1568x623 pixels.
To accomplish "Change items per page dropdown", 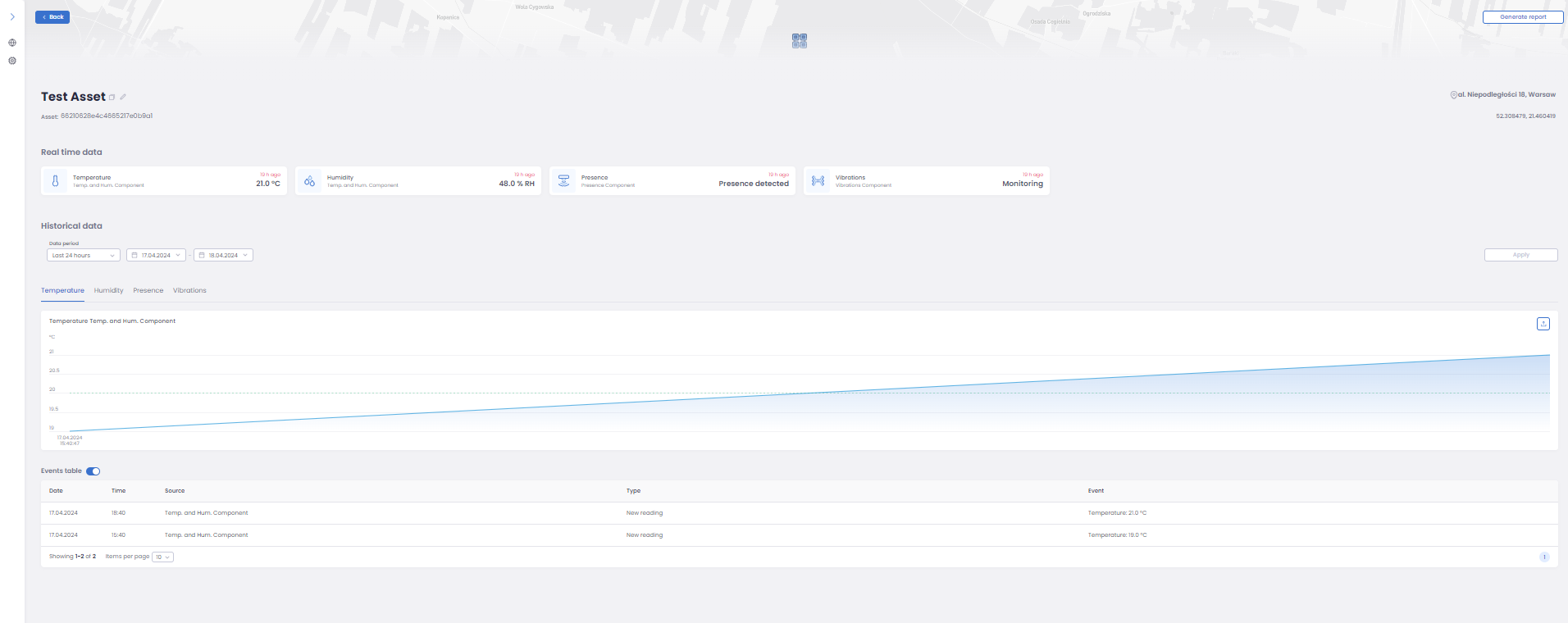I will pyautogui.click(x=162, y=557).
